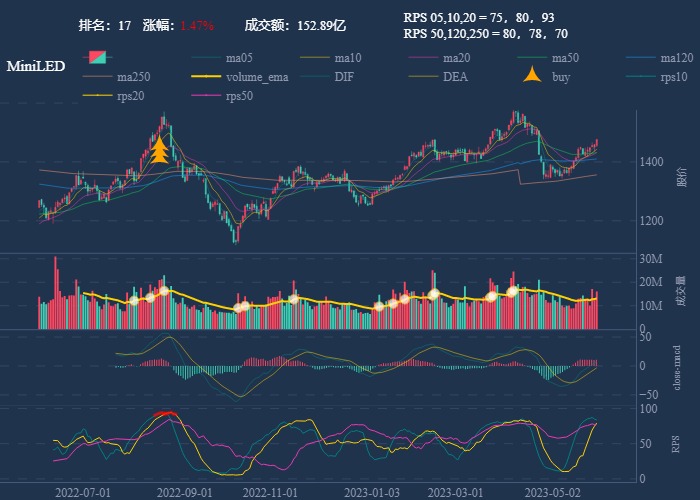Hide the ma250 moving average
This screenshot has width=700, height=500.
click(117, 77)
